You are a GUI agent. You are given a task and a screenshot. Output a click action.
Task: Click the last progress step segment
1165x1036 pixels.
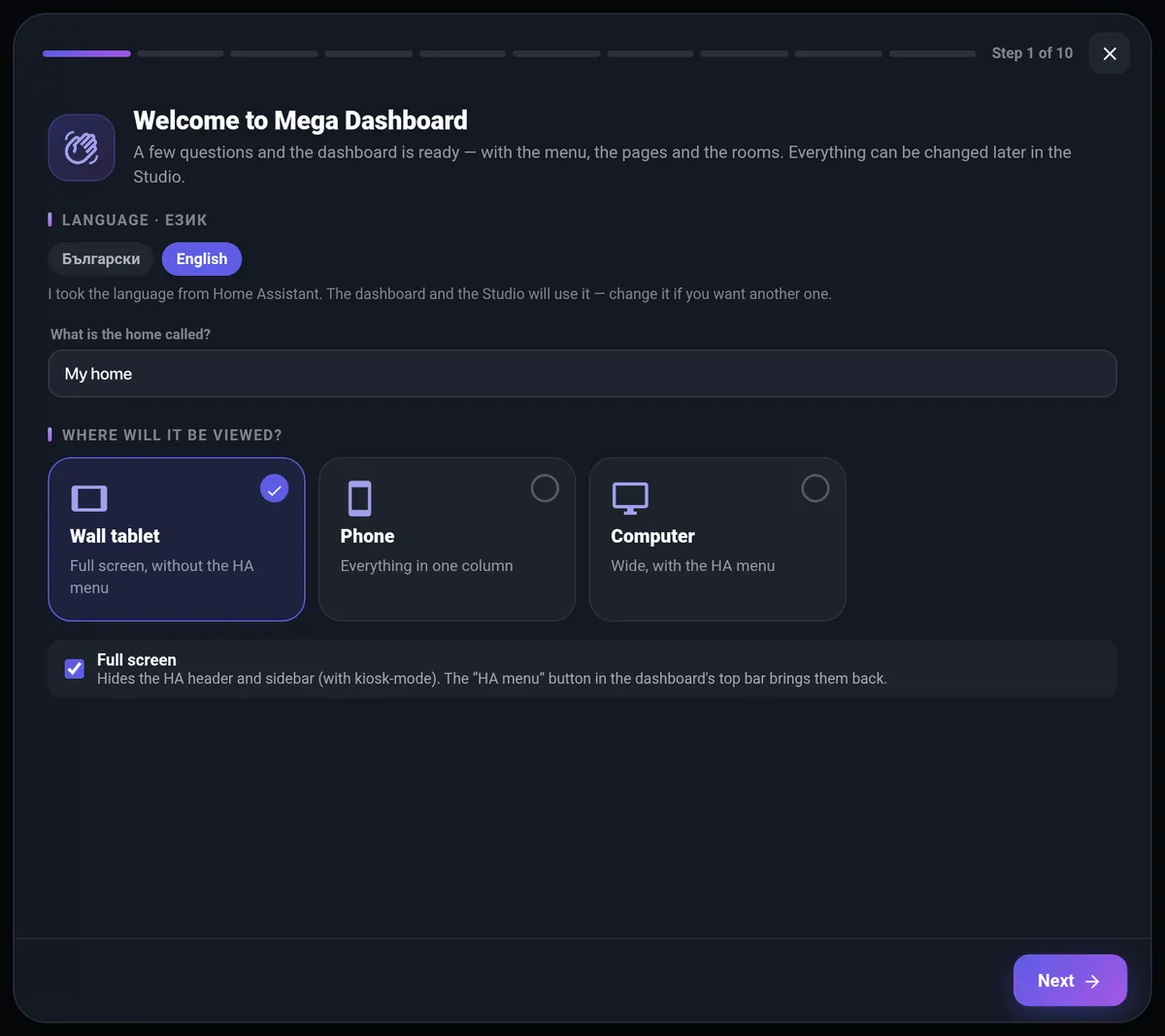[x=932, y=53]
